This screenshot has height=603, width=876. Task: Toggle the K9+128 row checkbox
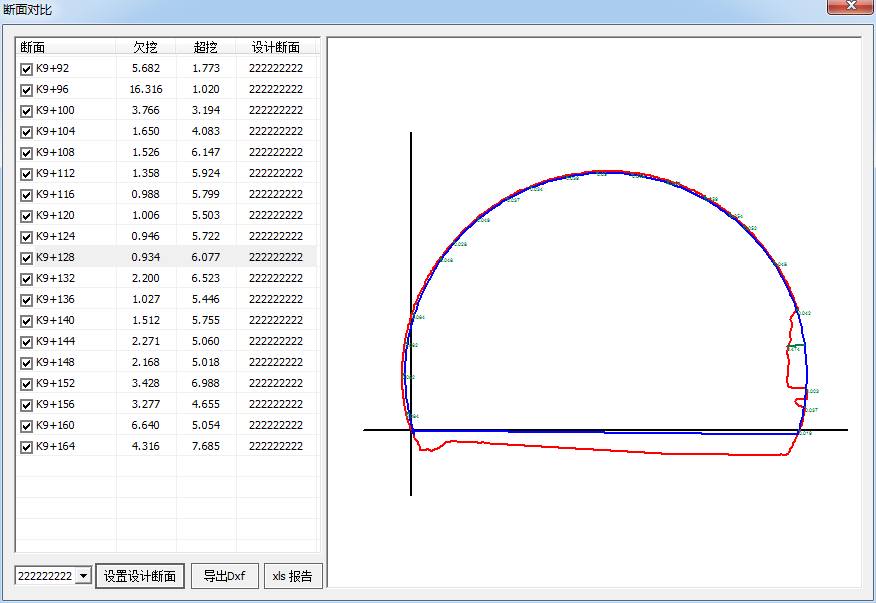click(26, 258)
